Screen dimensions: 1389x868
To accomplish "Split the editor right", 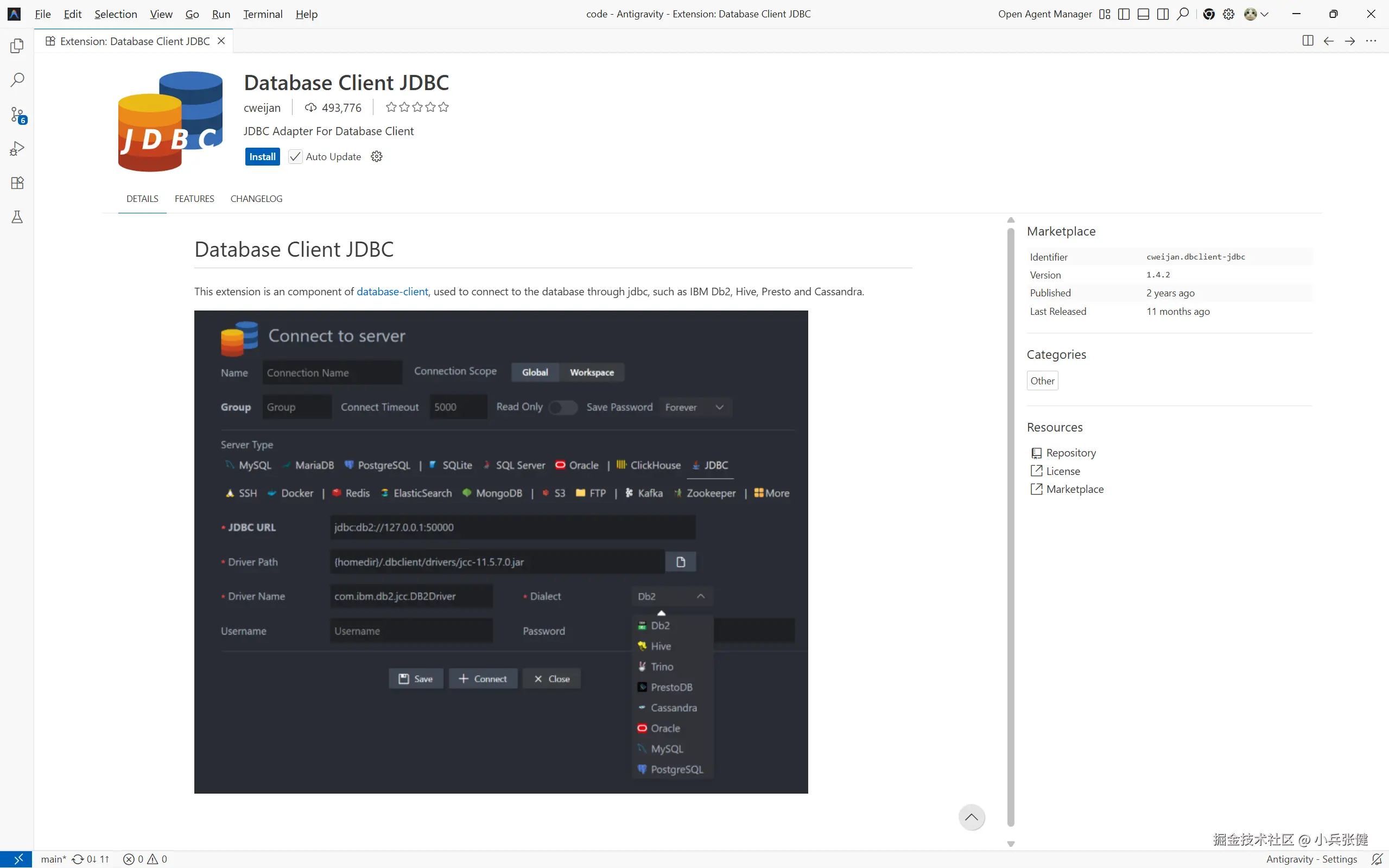I will 1308,41.
